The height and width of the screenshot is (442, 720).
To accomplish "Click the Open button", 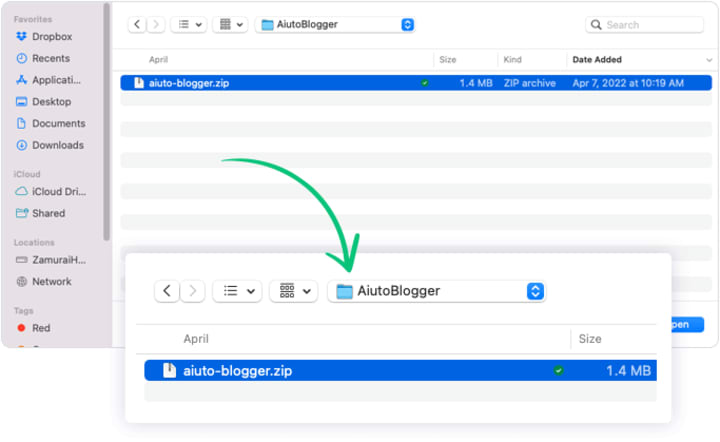I will coord(687,325).
